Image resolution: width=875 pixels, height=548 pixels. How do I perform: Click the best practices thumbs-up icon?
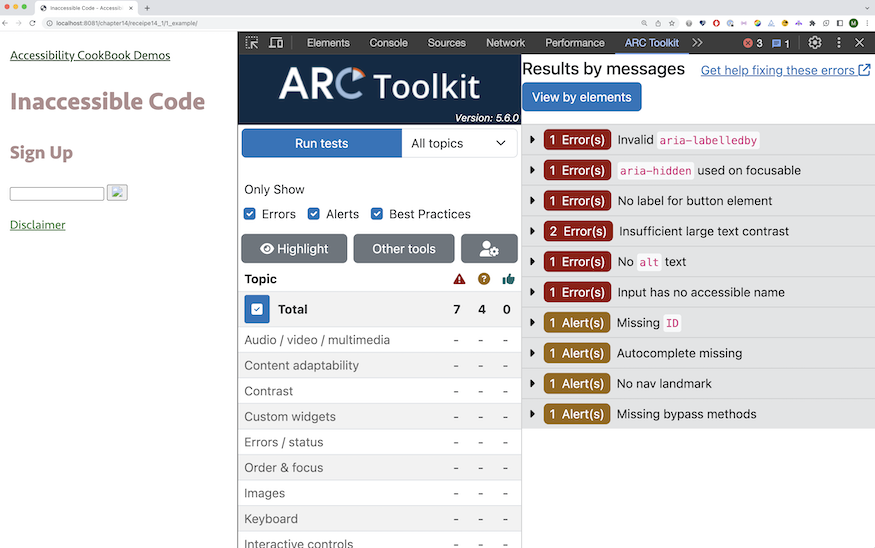pos(508,279)
